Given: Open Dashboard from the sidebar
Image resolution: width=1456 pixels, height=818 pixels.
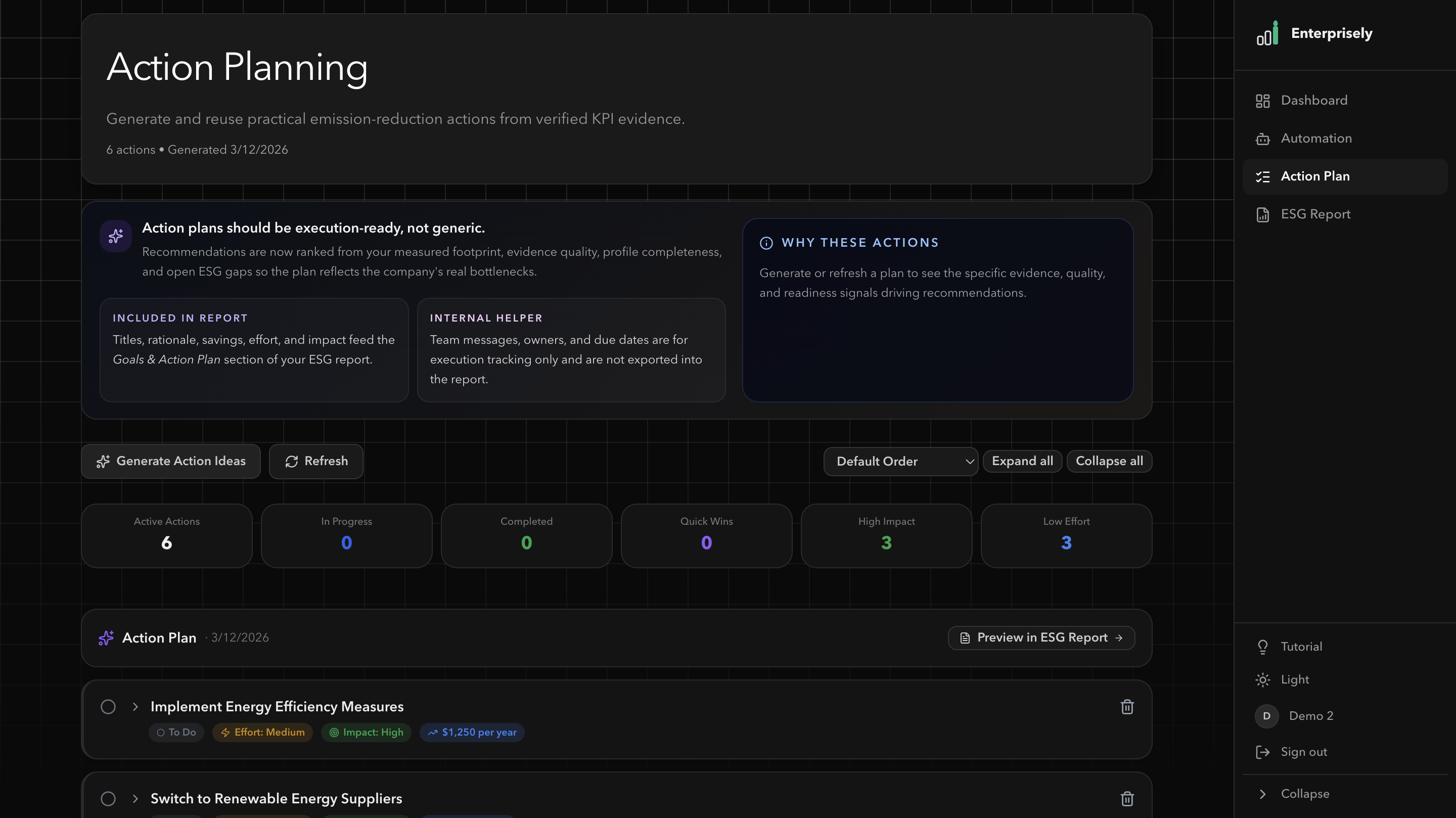Looking at the screenshot, I should click(1313, 101).
